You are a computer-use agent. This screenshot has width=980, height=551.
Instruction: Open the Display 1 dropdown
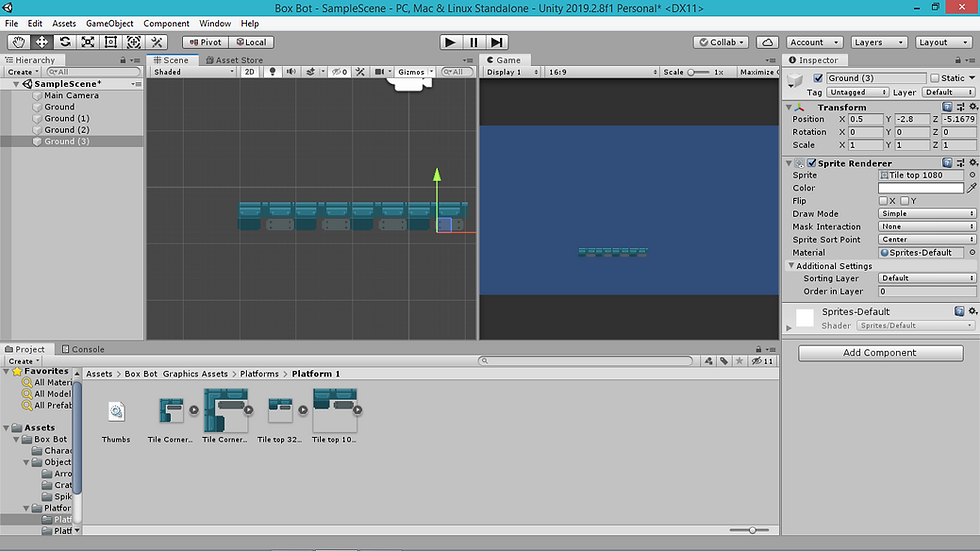pyautogui.click(x=512, y=72)
